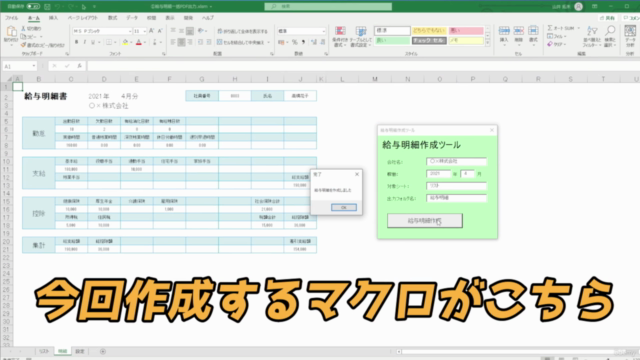Click the Percent Style icon
The width and height of the screenshot is (640, 360).
coord(295,42)
